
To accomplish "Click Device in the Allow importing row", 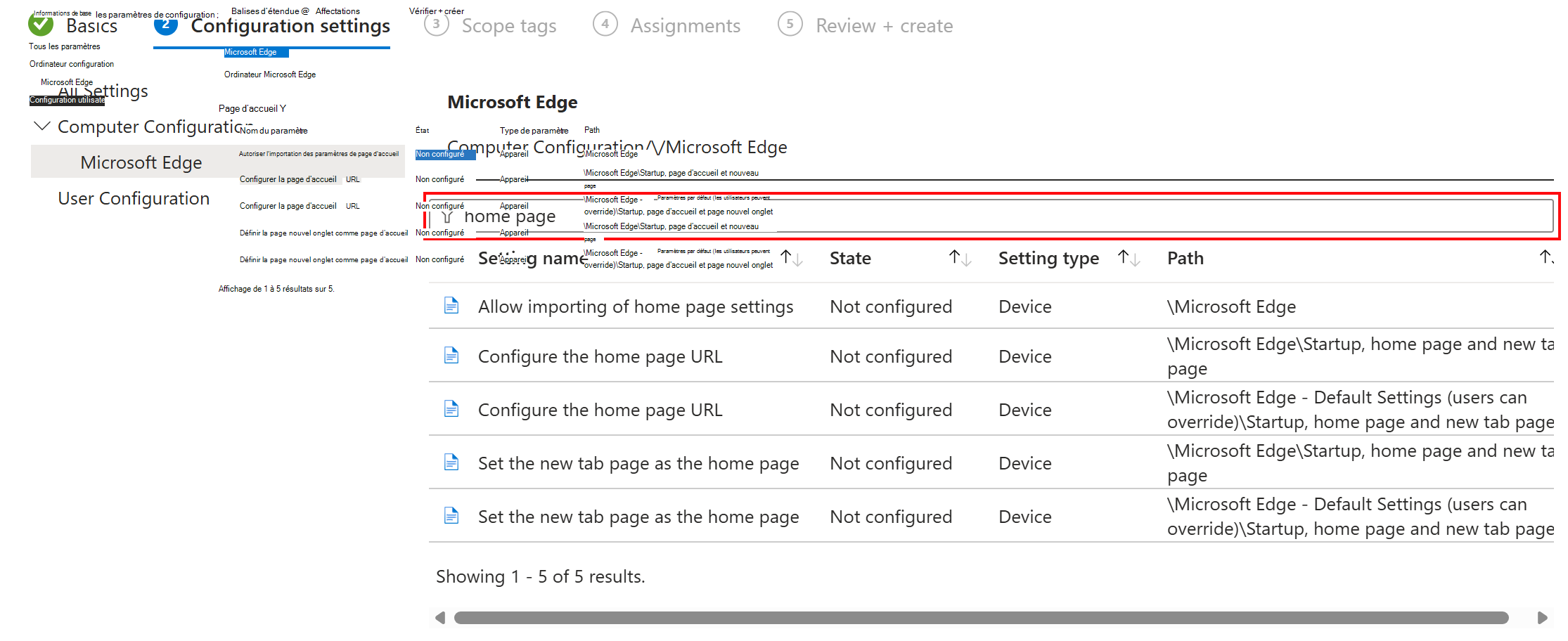I will [x=1025, y=306].
